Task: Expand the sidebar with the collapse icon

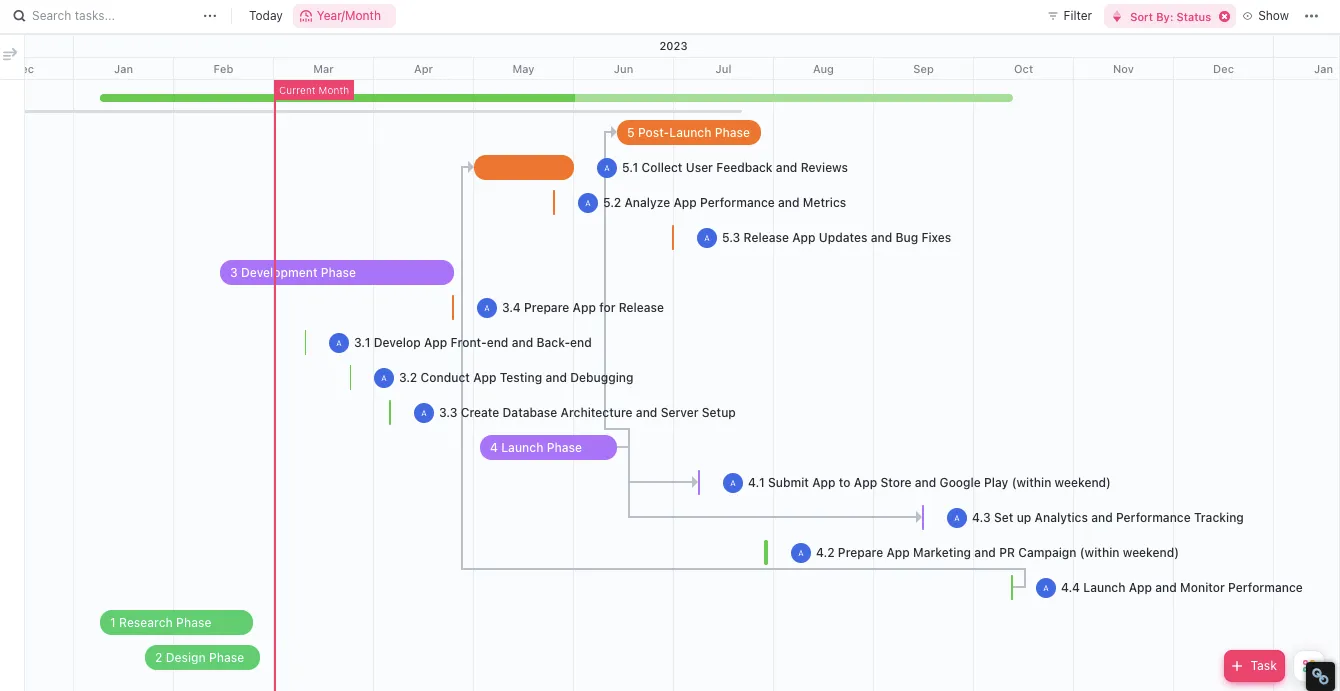Action: [x=10, y=54]
